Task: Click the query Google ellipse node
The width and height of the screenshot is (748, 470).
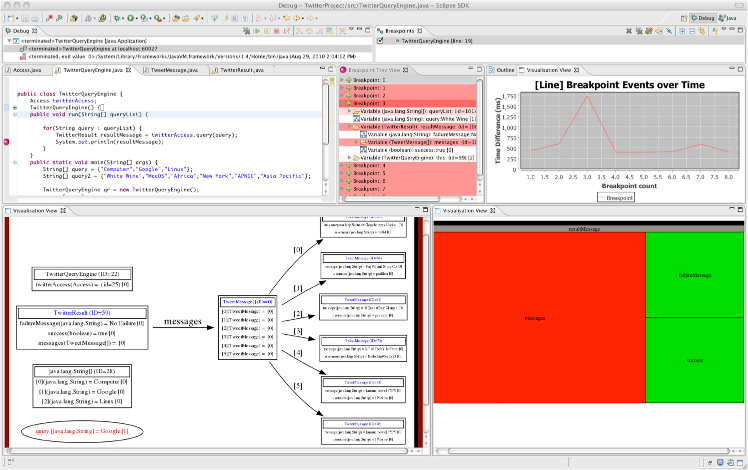Action: [x=82, y=431]
